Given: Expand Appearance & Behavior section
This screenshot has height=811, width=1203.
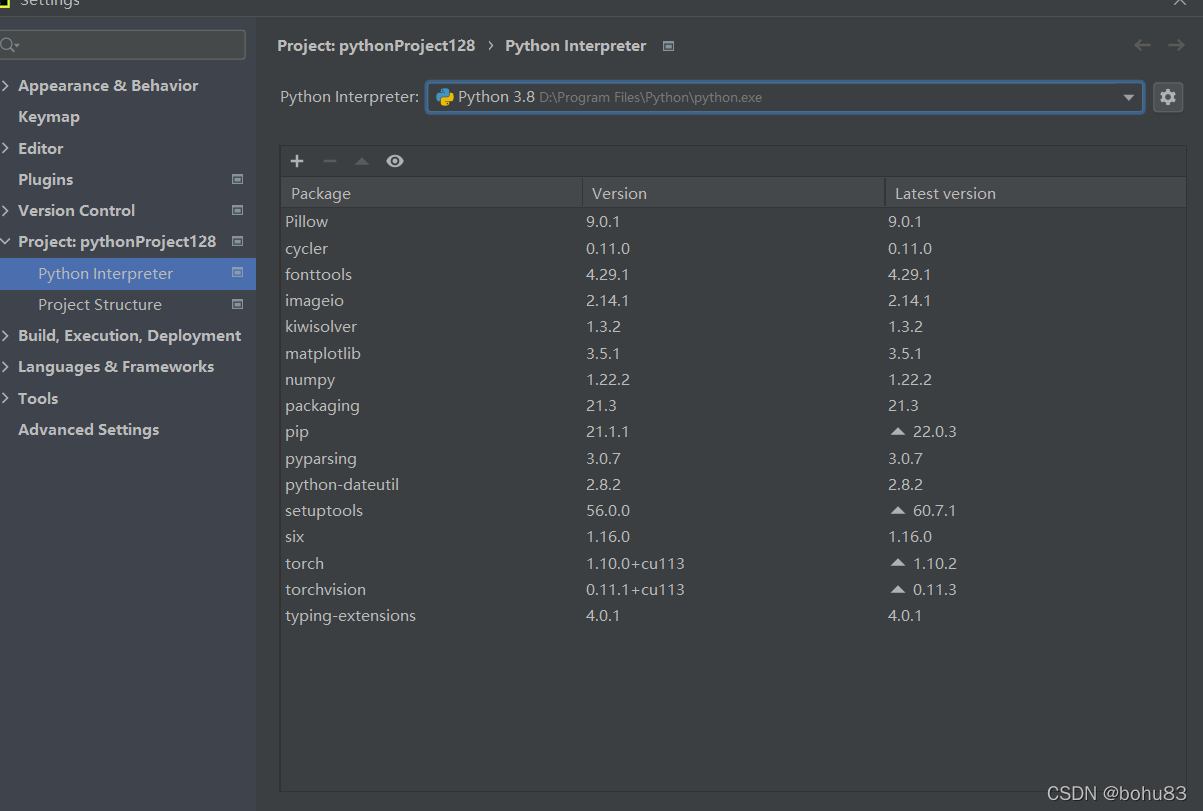Looking at the screenshot, I should coord(7,86).
